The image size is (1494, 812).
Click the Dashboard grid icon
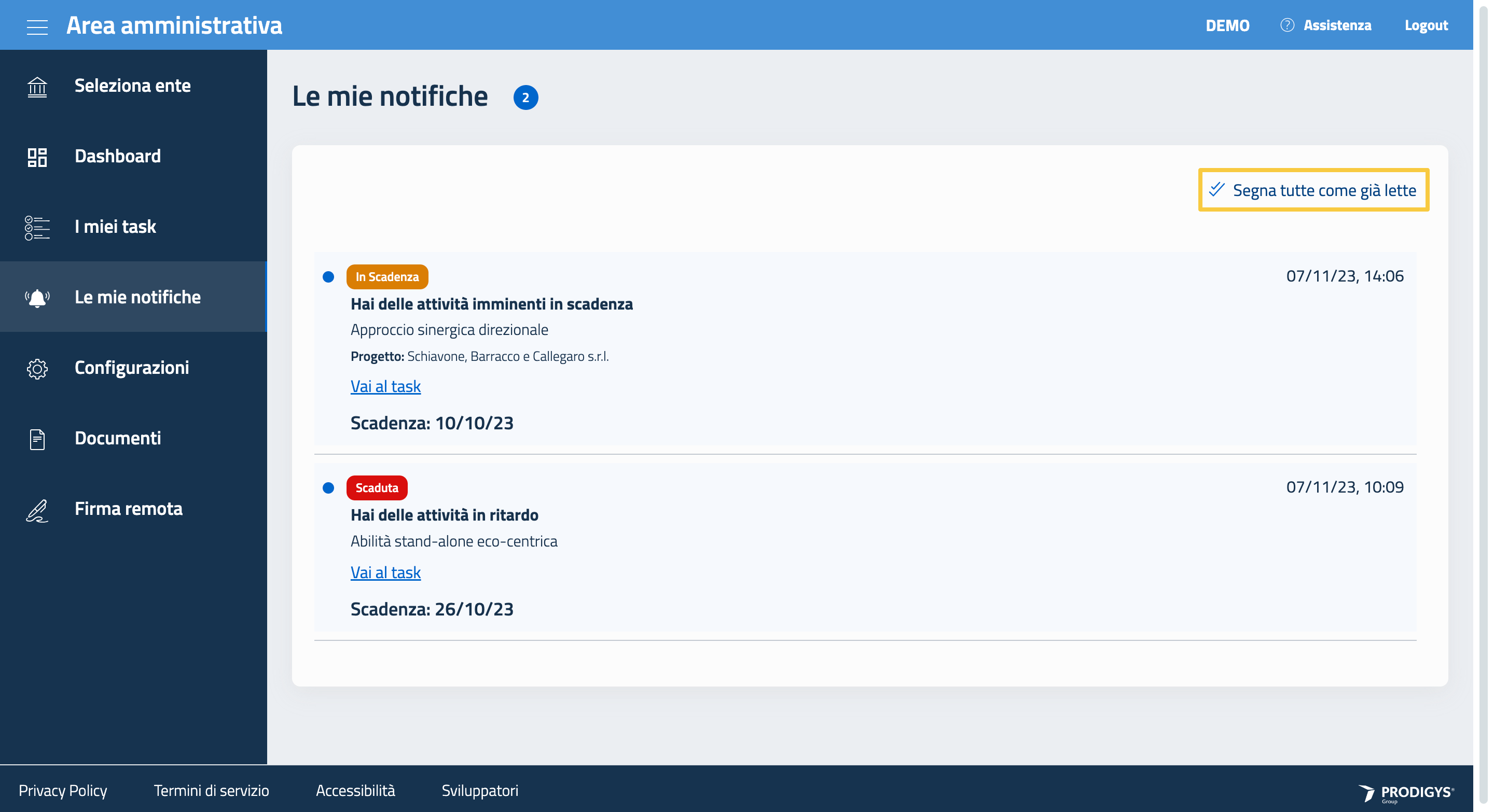pos(37,157)
